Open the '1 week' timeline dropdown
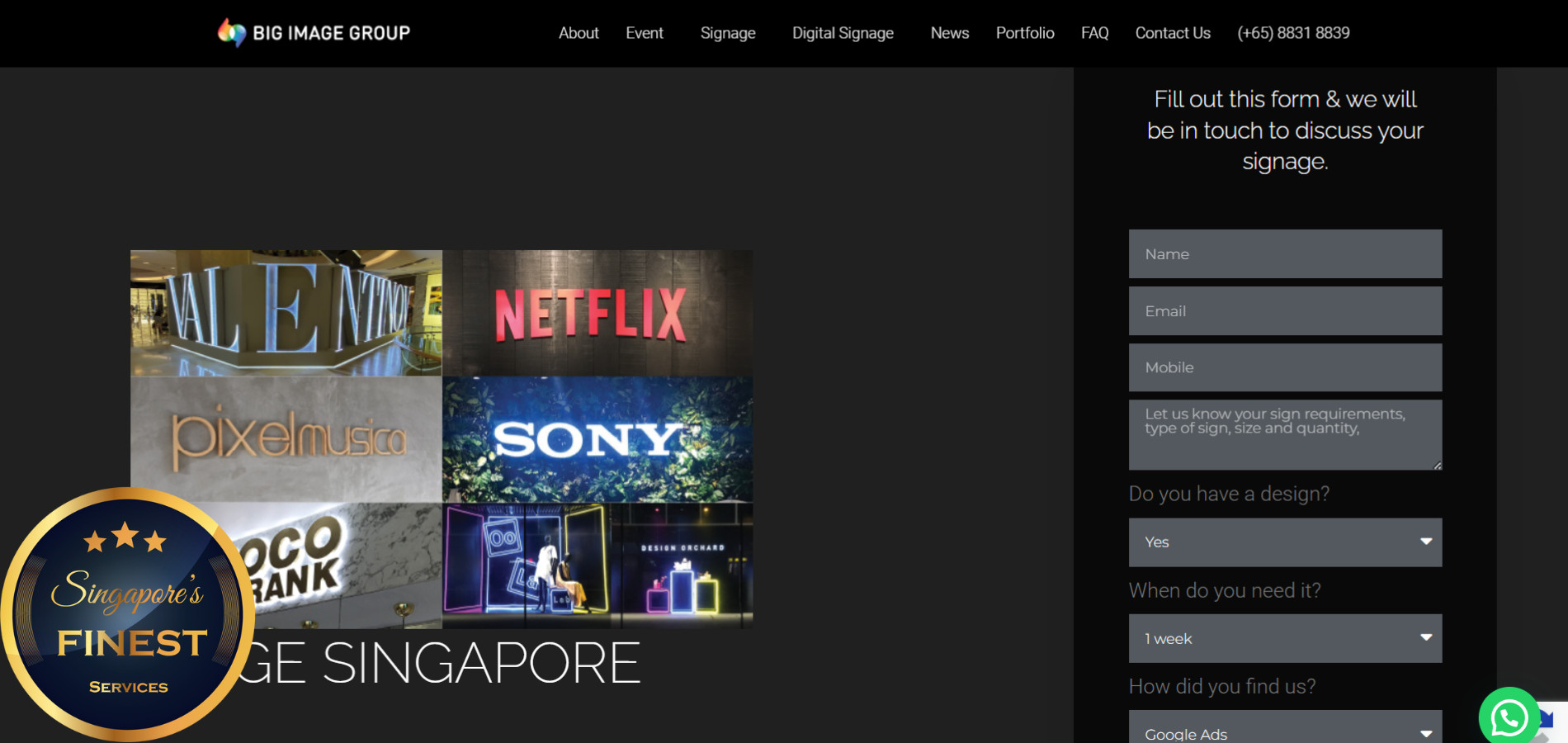The height and width of the screenshot is (743, 1568). point(1284,638)
